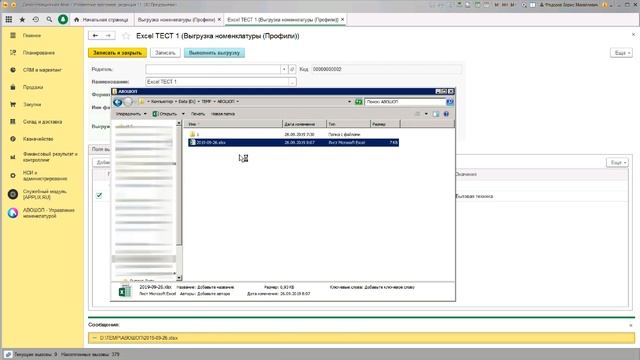640x360 pixels.
Task: Open the view options dropdown in Explorer
Action: pyautogui.click(x=426, y=114)
